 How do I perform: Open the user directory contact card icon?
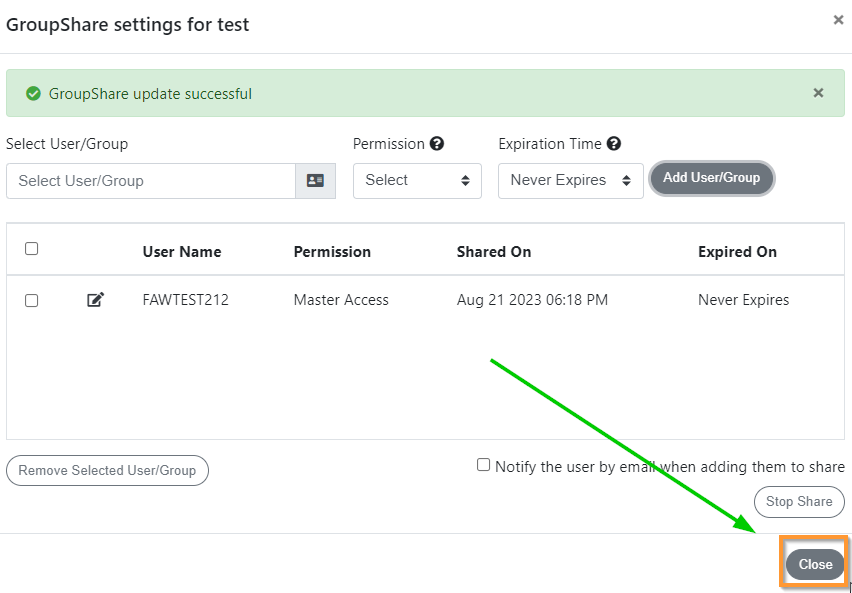[315, 180]
